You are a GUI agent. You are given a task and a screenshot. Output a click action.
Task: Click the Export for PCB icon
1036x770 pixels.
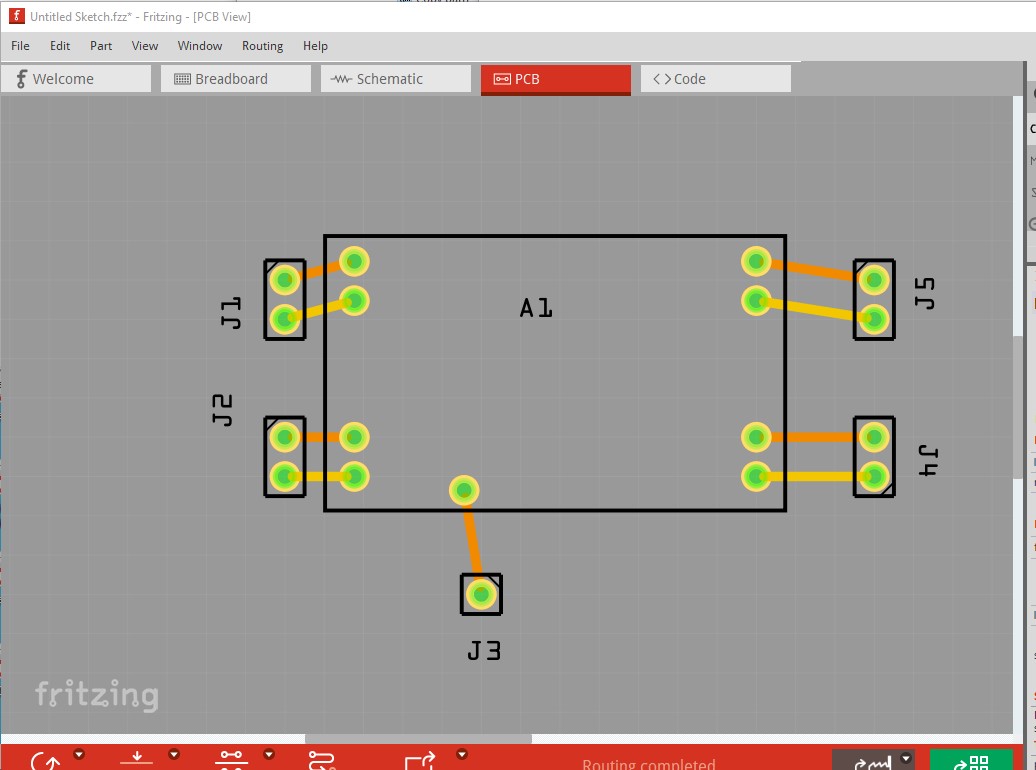(x=419, y=761)
